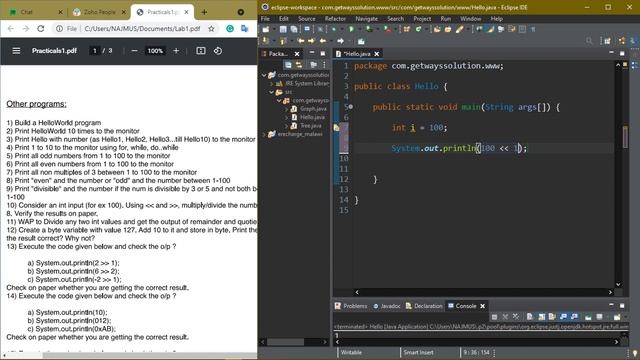
Task: Toggle Word Wrap in Console toolbar
Action: (552, 317)
